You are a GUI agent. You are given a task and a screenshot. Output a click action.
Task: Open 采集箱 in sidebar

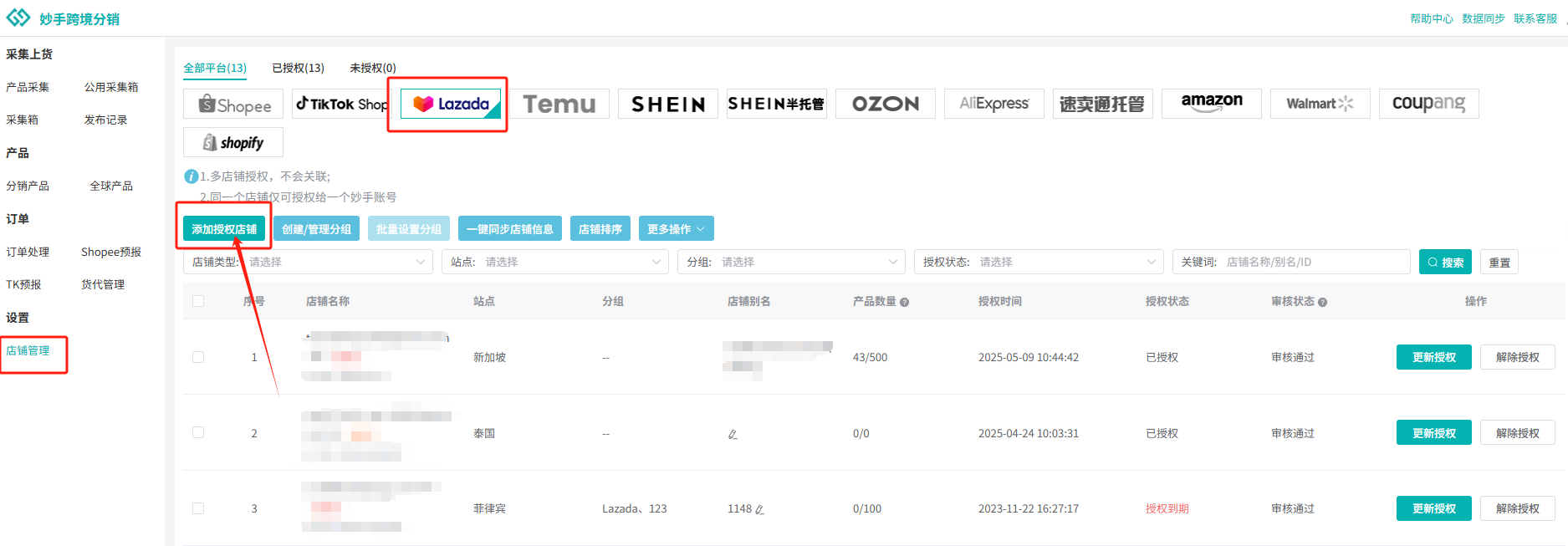click(23, 120)
